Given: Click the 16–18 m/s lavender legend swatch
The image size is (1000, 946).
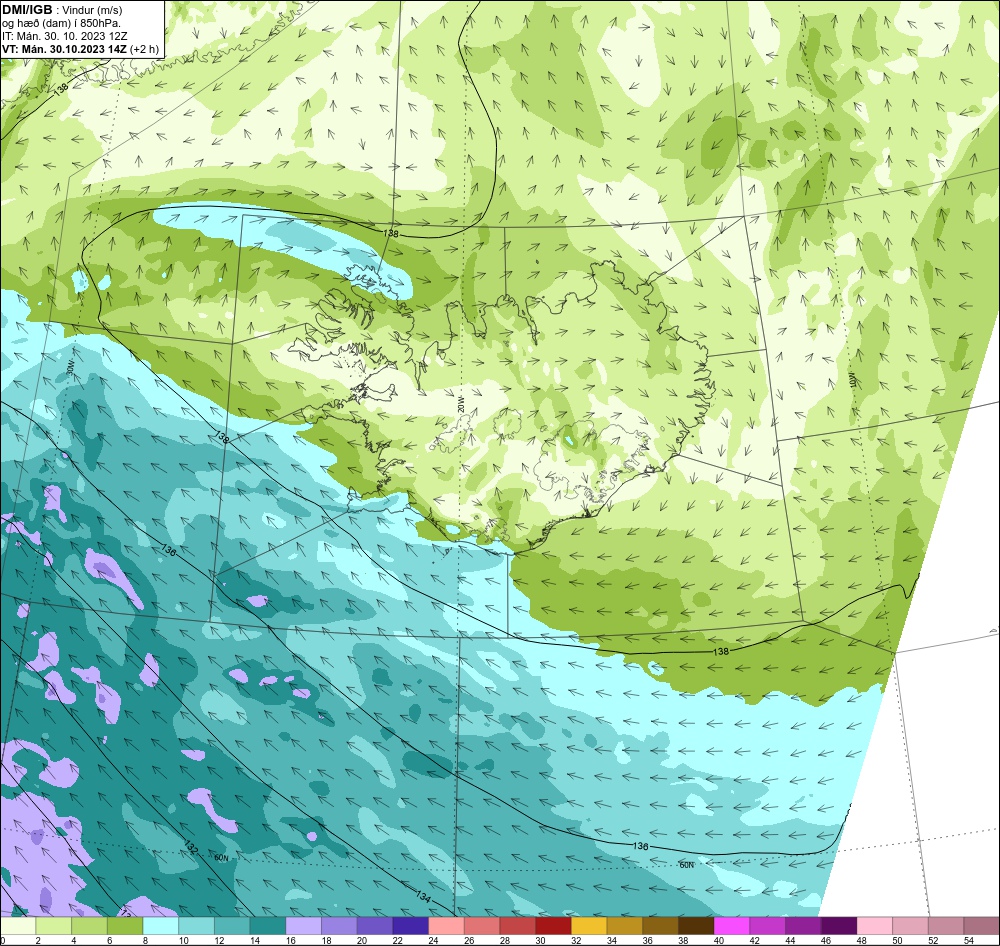Looking at the screenshot, I should click(x=304, y=926).
